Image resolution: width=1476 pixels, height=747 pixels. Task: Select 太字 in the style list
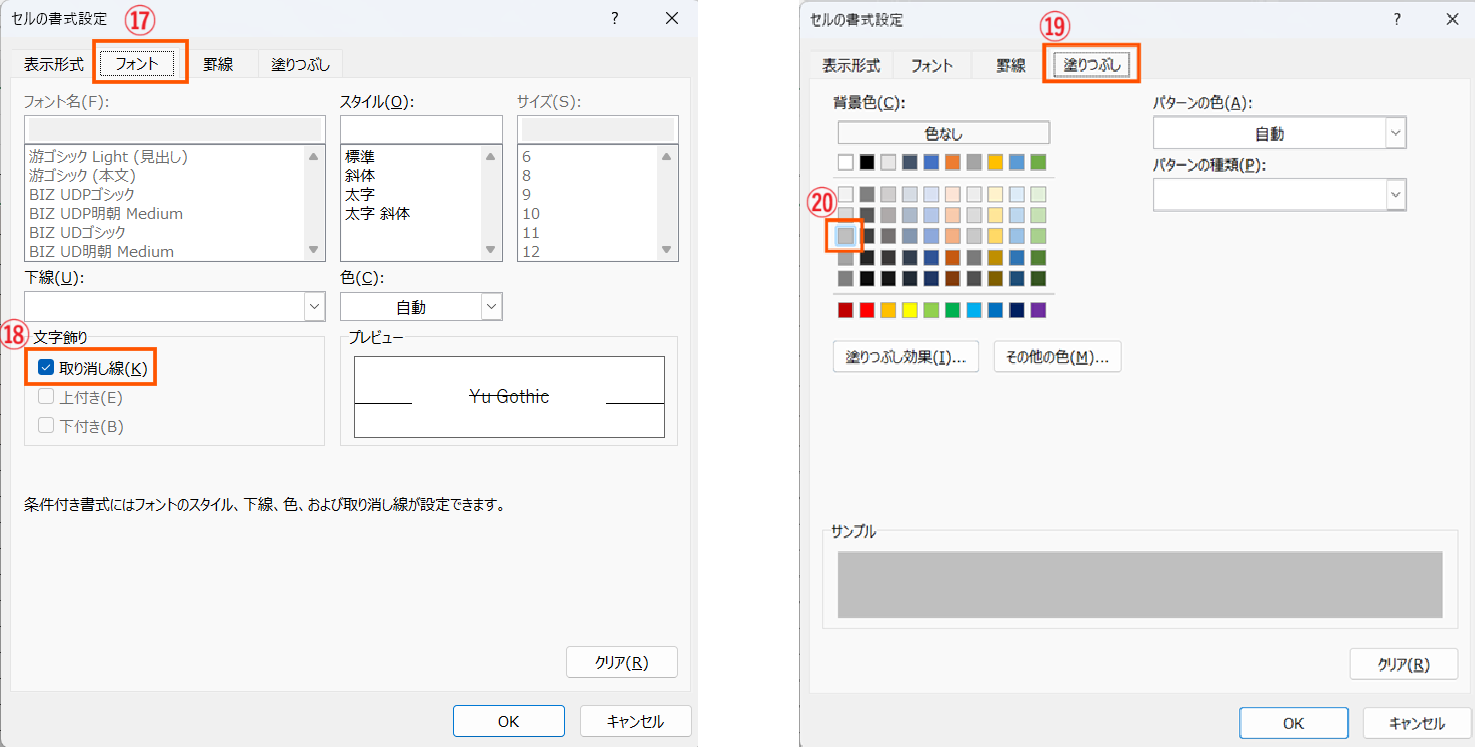click(x=360, y=195)
